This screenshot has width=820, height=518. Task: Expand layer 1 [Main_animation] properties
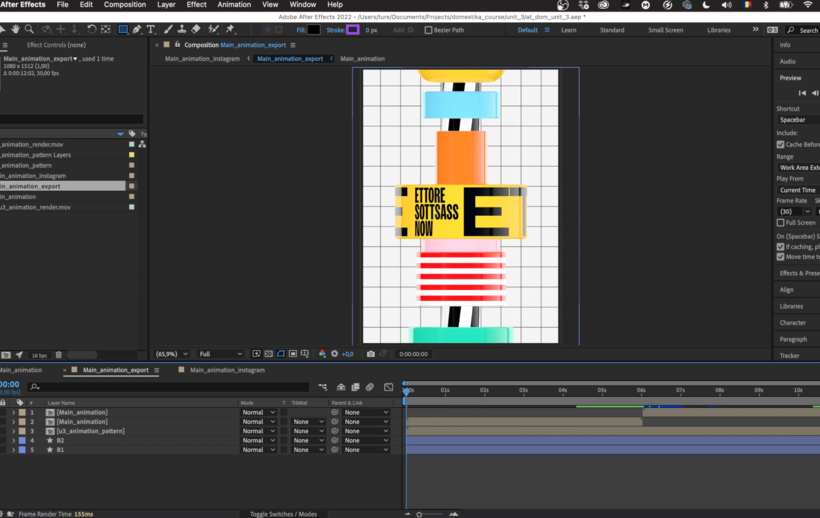(14, 412)
